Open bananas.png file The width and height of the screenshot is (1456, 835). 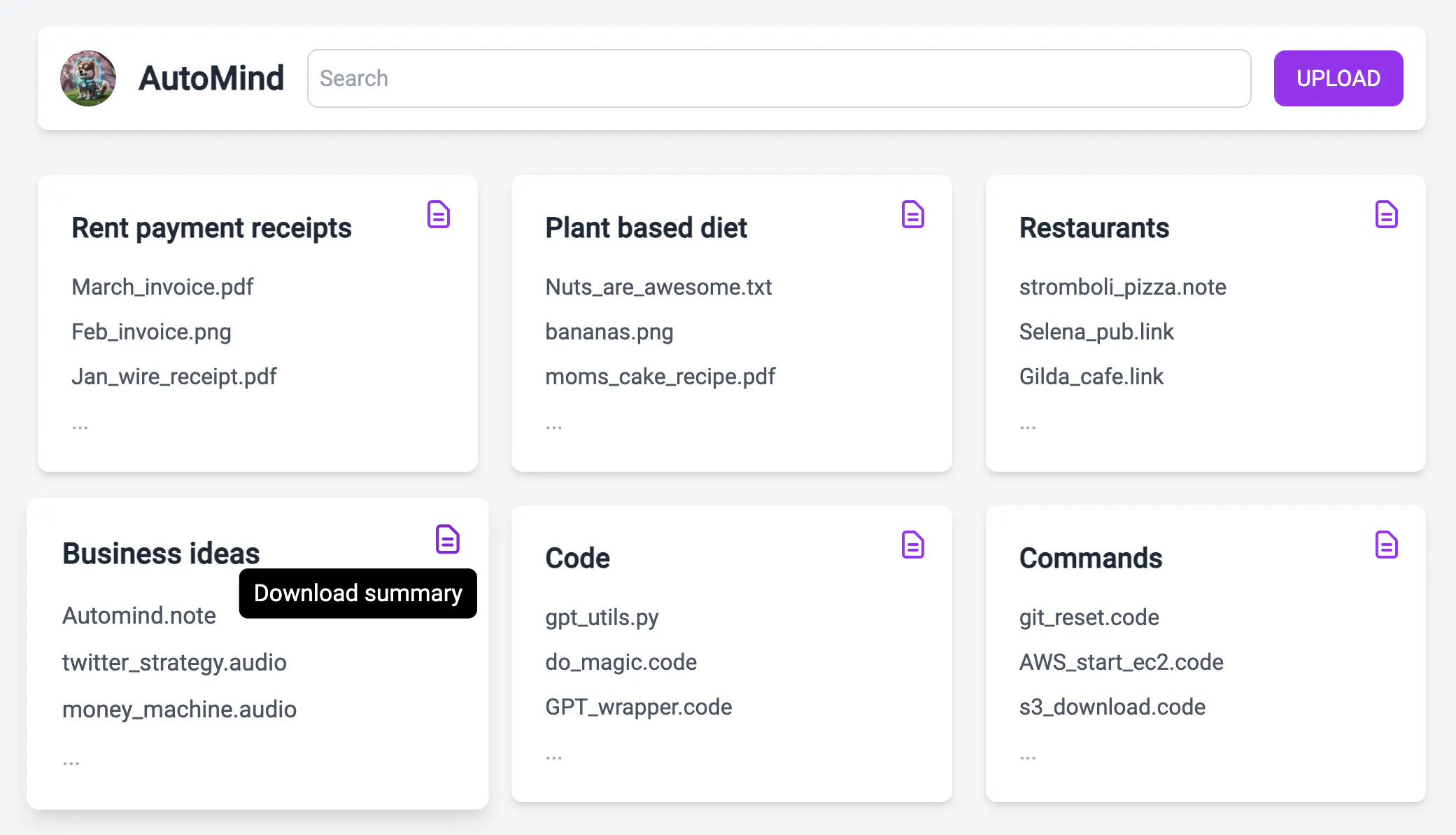click(x=609, y=332)
